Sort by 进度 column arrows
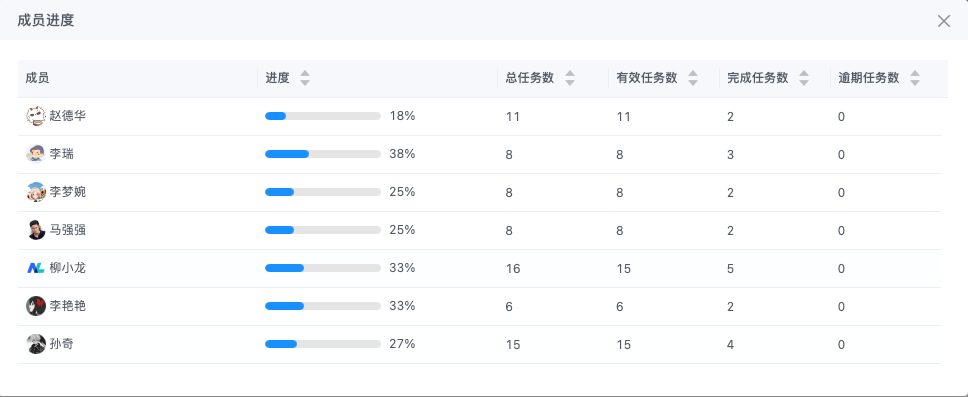Screen dimensions: 968x397 click(304, 78)
